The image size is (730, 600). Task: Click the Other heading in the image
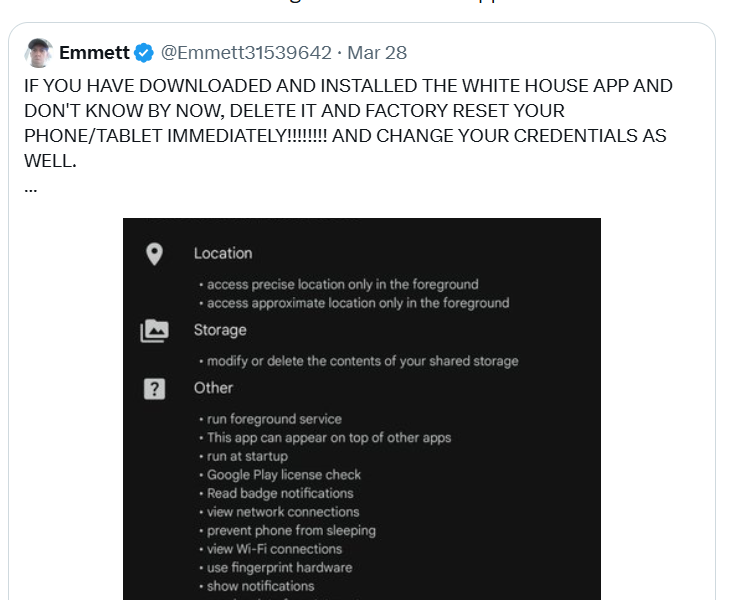click(213, 388)
